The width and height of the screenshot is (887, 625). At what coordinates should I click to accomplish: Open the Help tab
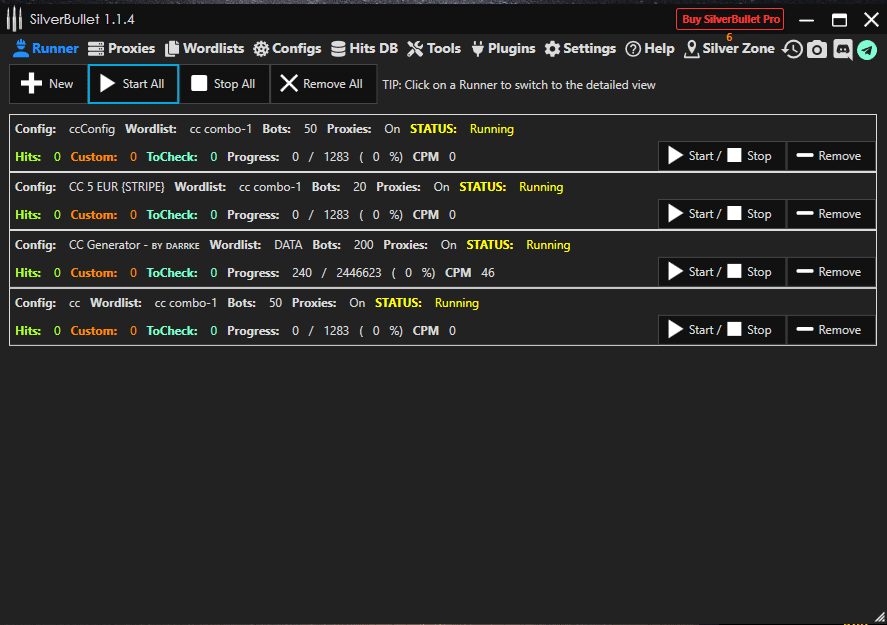(649, 49)
